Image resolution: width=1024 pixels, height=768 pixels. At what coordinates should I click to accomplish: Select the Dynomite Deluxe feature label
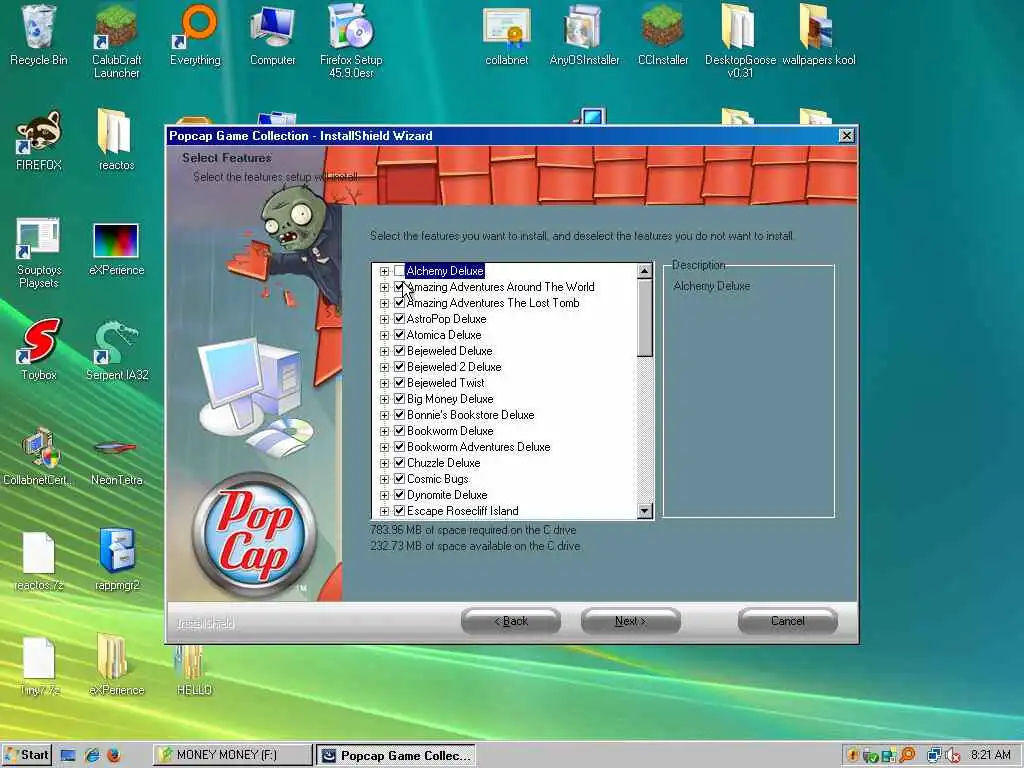tap(447, 495)
